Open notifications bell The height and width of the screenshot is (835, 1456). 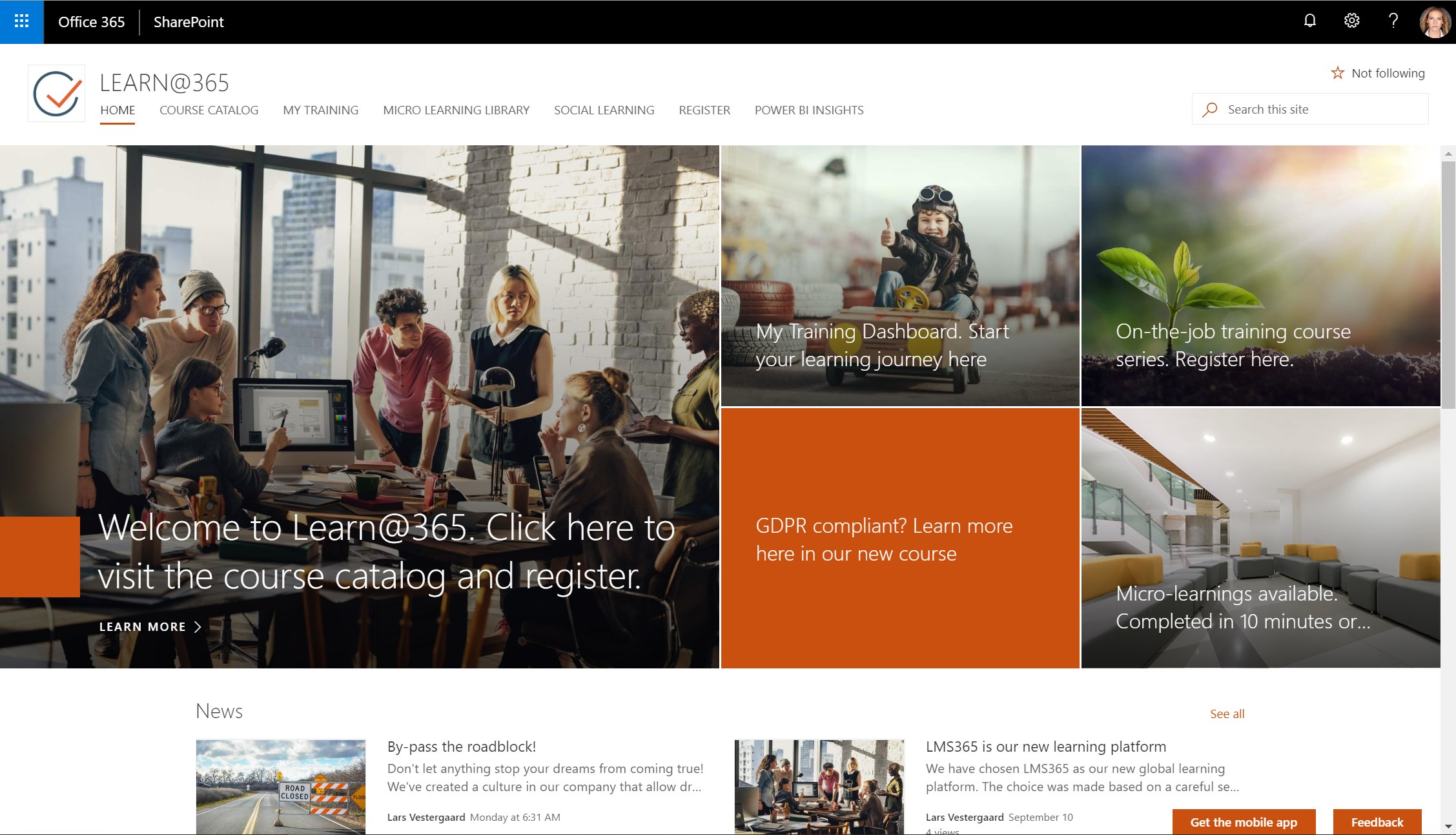pos(1309,21)
